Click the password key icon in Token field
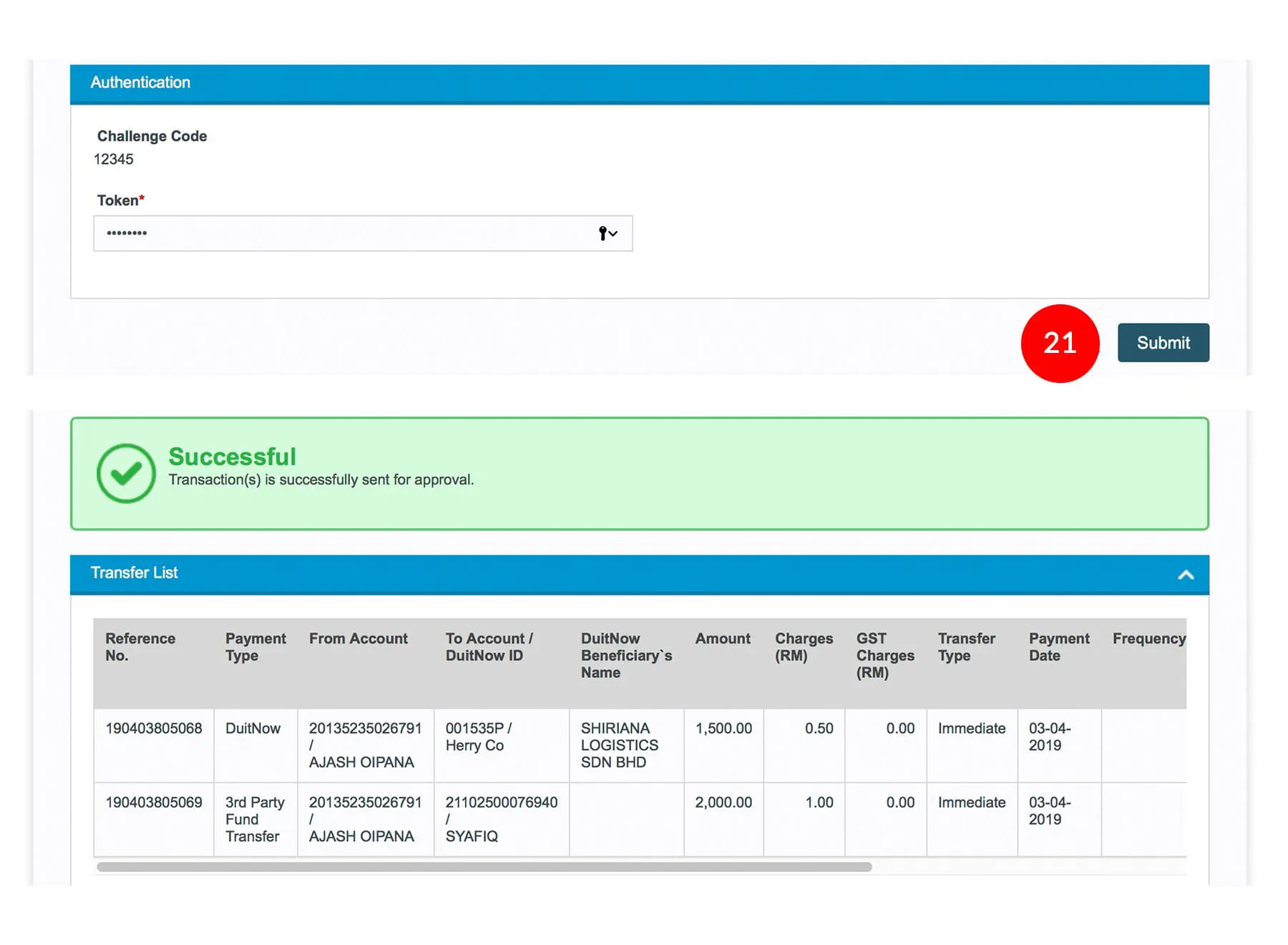The width and height of the screenshot is (1288, 945). coord(607,233)
